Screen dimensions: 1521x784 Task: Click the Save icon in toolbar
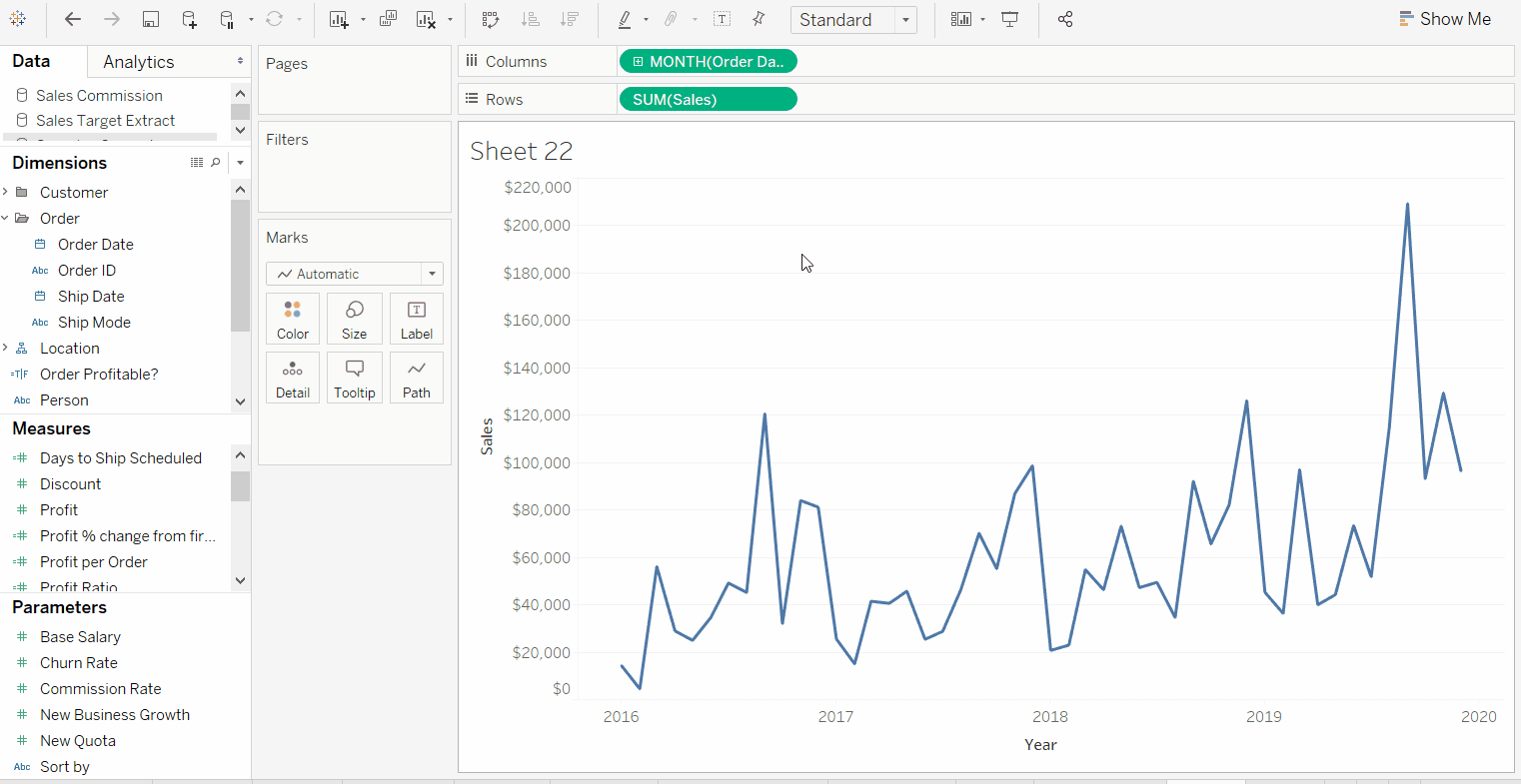[150, 19]
